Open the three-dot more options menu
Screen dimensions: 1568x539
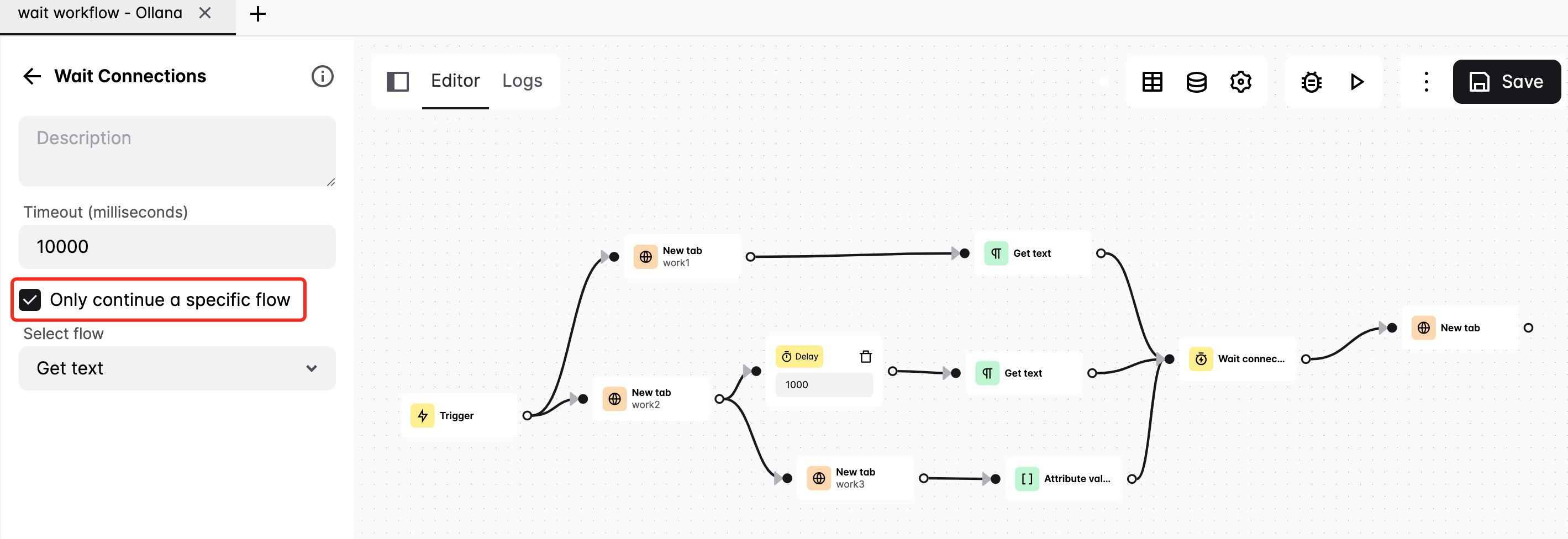tap(1425, 82)
